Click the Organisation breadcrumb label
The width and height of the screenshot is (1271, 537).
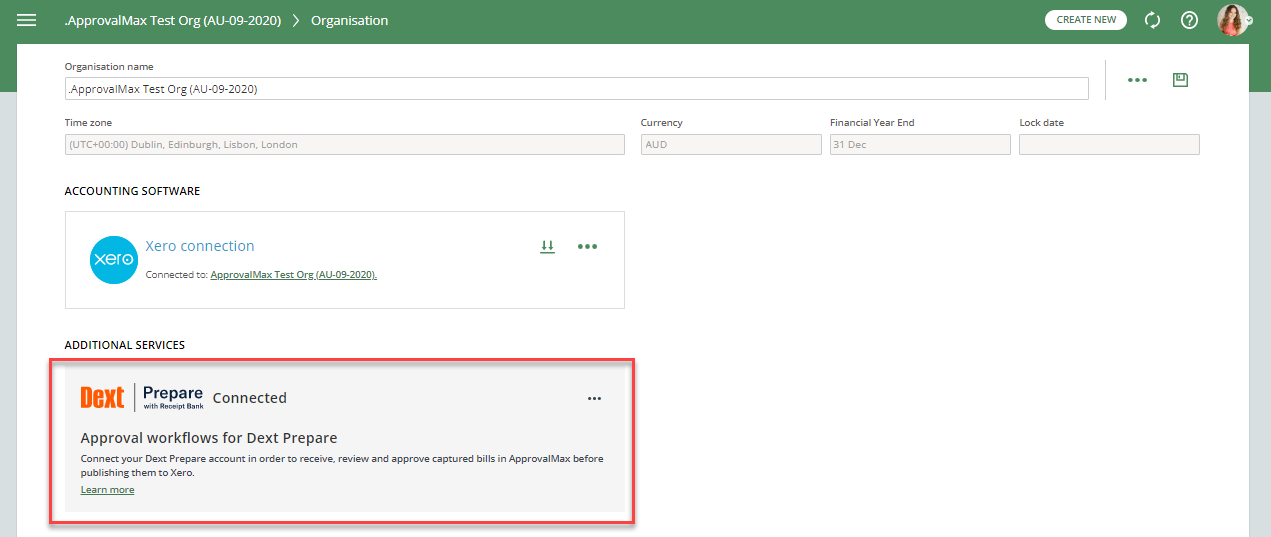pos(350,20)
